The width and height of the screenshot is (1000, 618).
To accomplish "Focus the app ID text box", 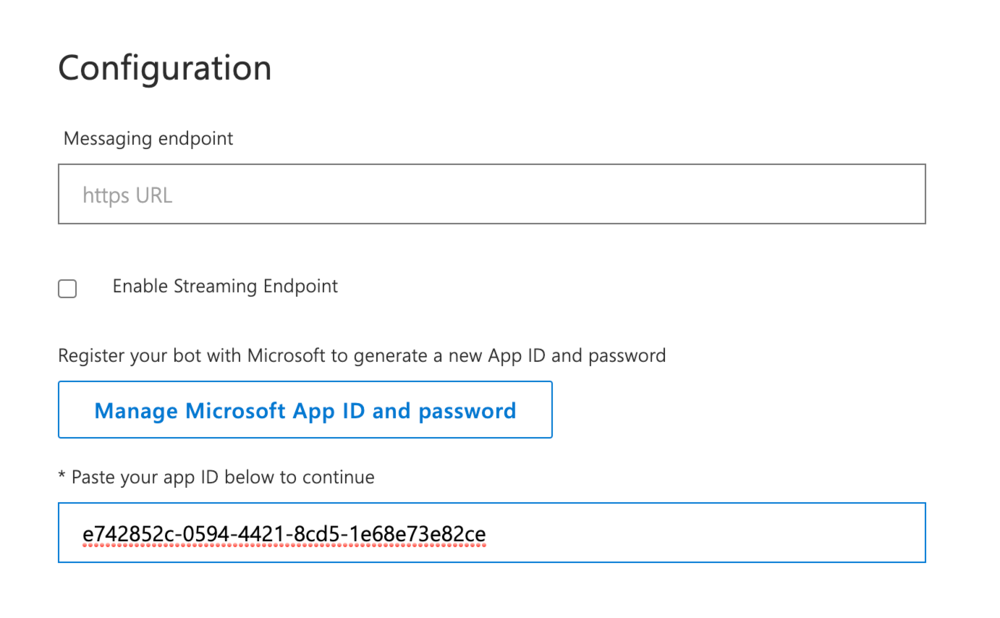I will coord(491,533).
